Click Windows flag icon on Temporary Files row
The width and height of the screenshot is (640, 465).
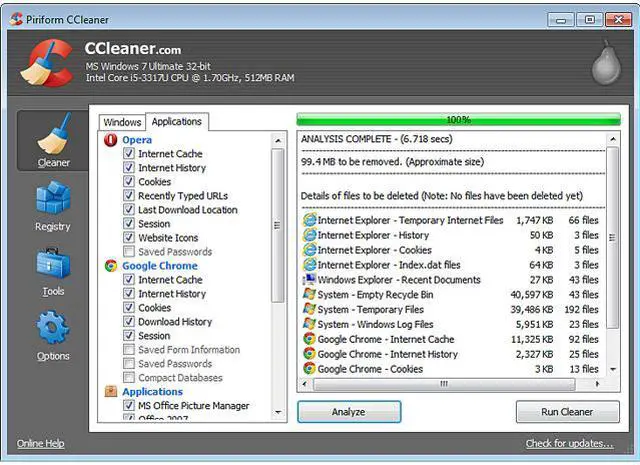(309, 309)
